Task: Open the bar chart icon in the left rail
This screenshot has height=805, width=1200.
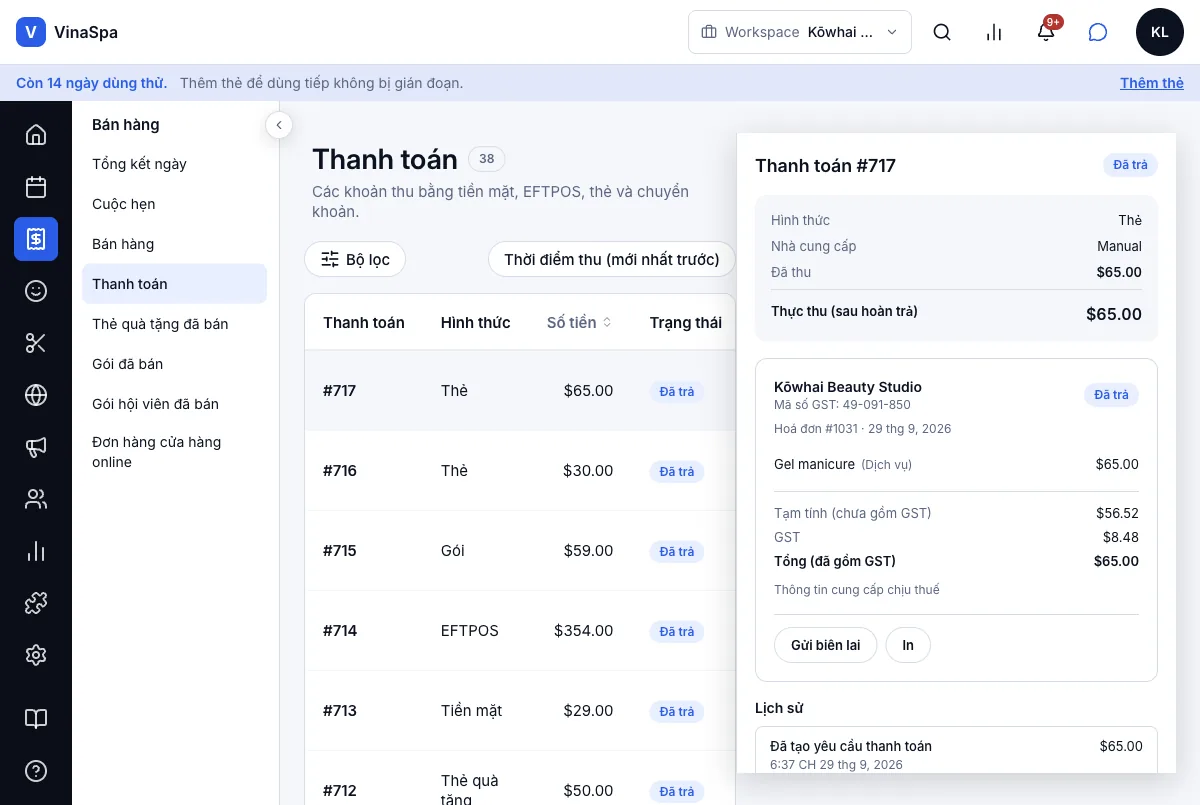Action: point(36,551)
